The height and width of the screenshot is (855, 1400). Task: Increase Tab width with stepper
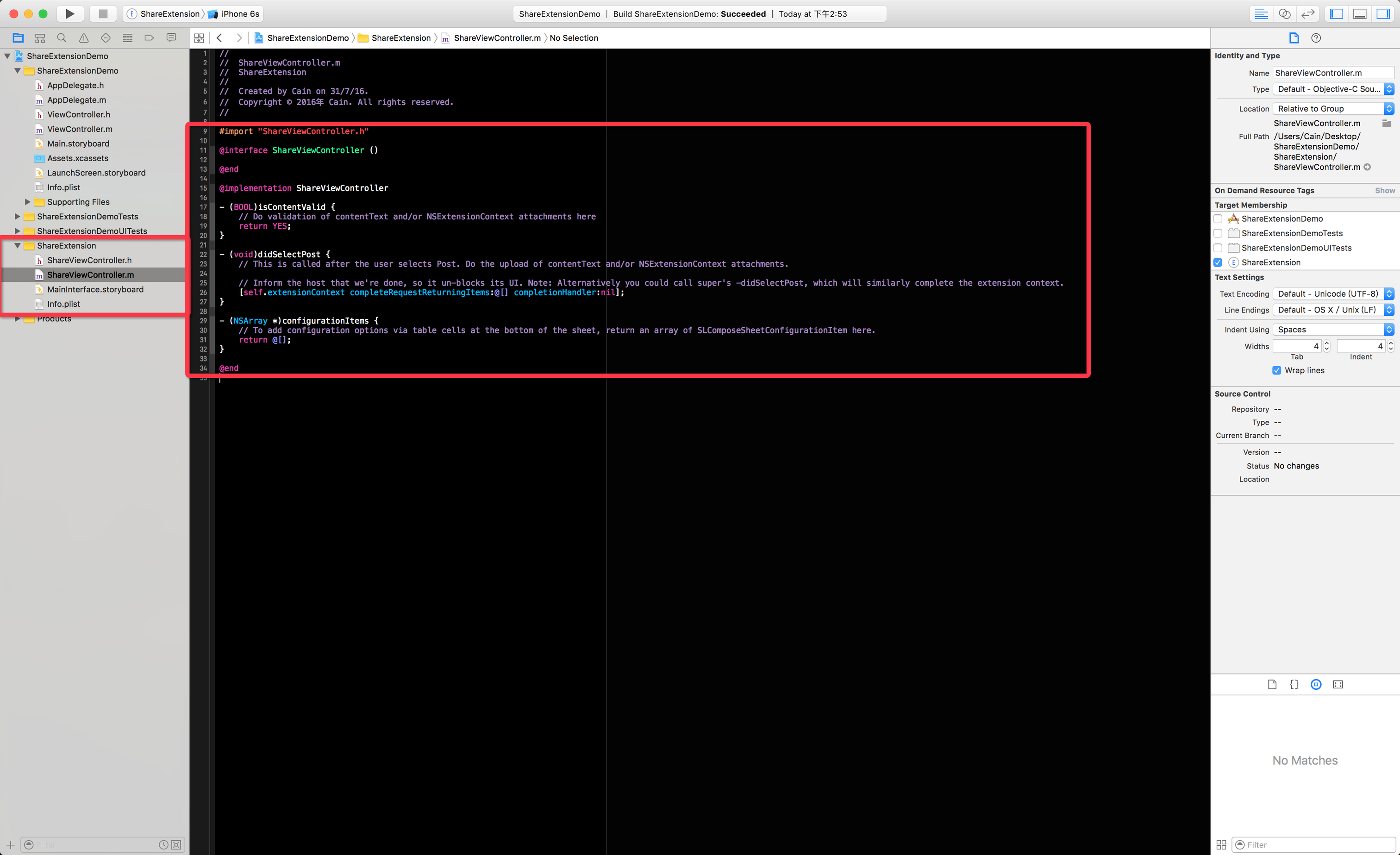tap(1327, 343)
